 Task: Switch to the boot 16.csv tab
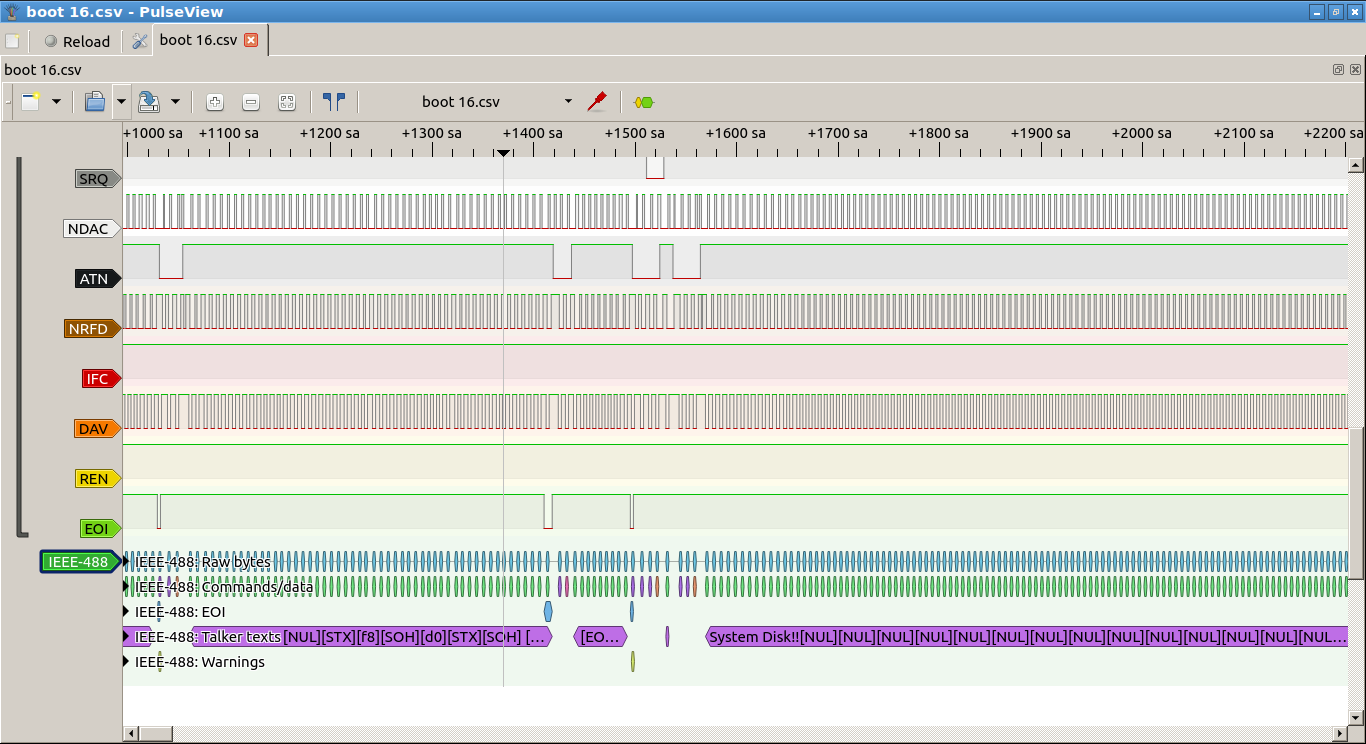[x=198, y=41]
